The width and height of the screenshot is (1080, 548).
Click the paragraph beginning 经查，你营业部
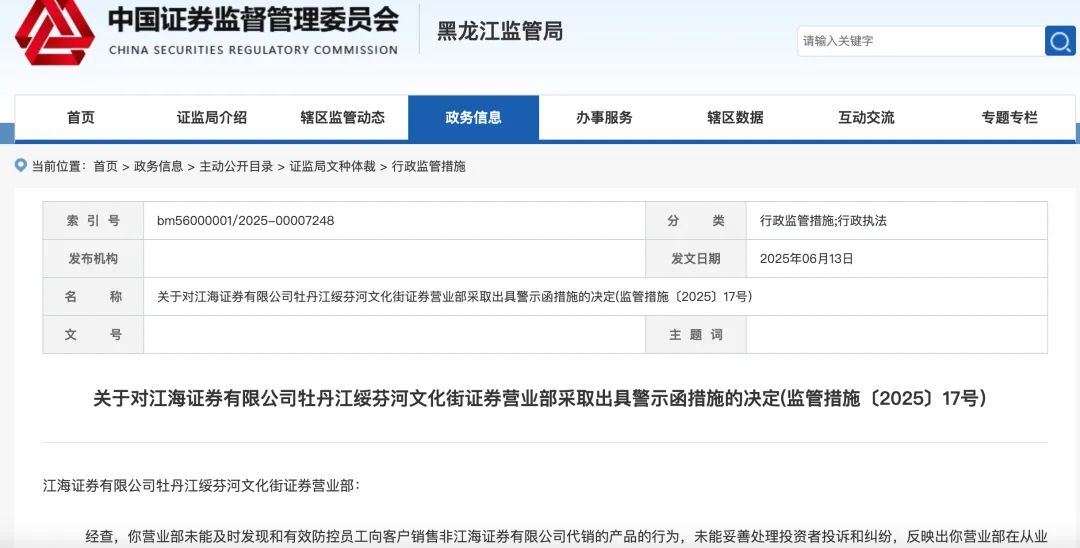(566, 537)
